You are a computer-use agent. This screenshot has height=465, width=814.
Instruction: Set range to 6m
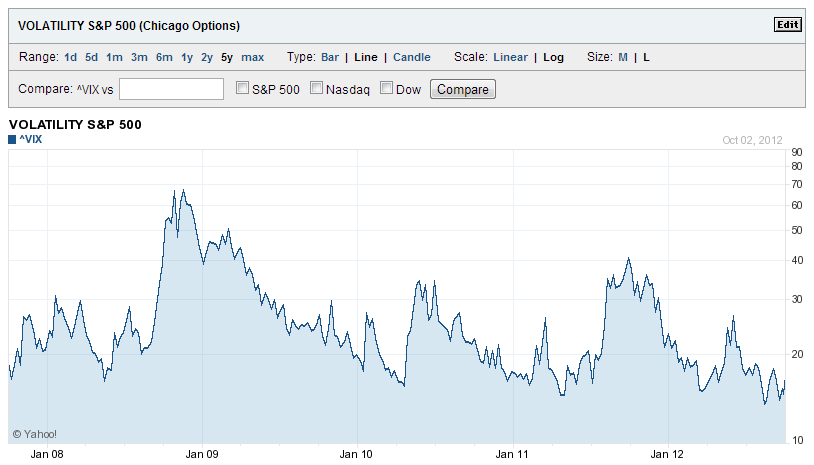point(164,57)
